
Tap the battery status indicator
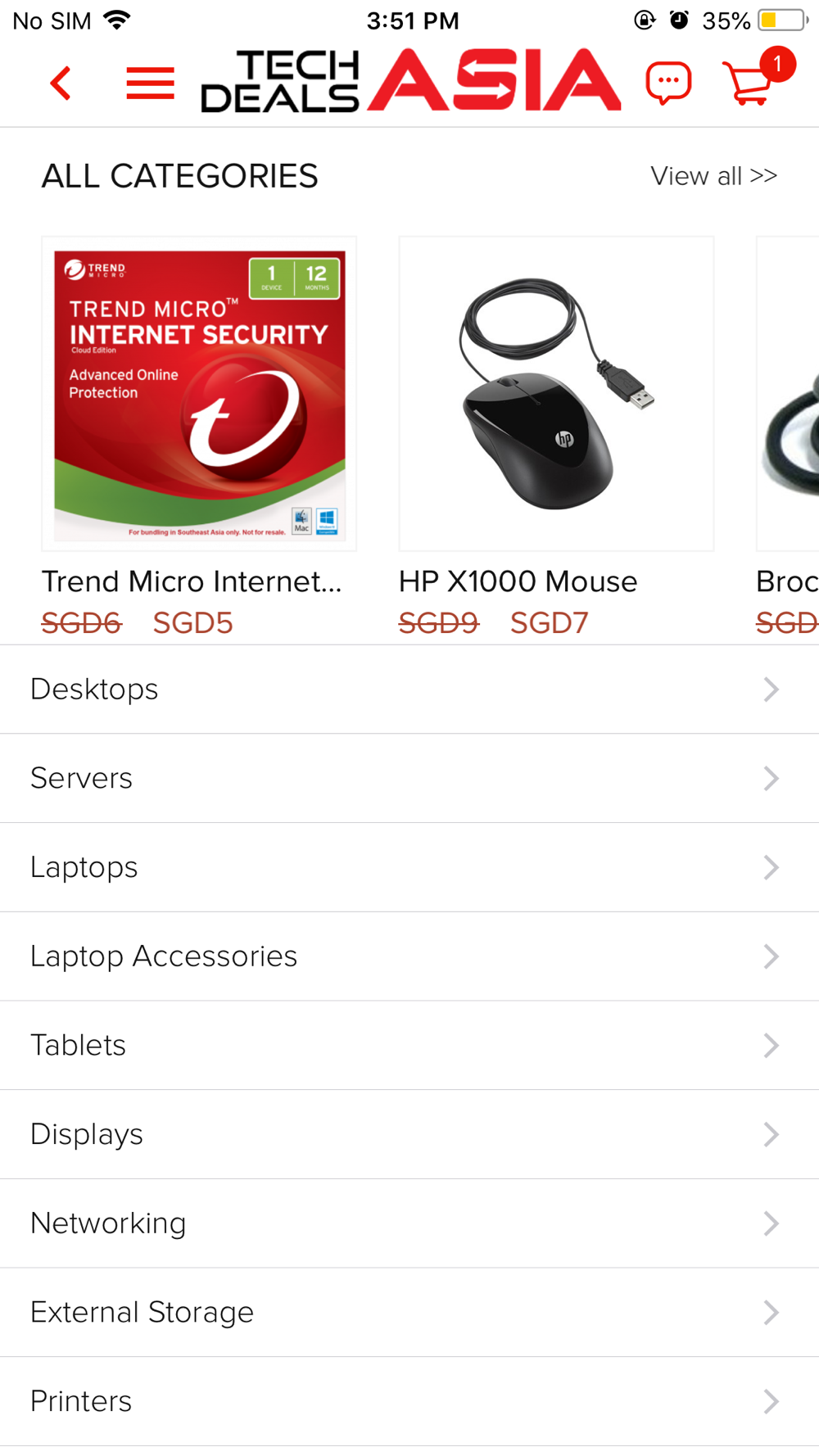(x=783, y=20)
